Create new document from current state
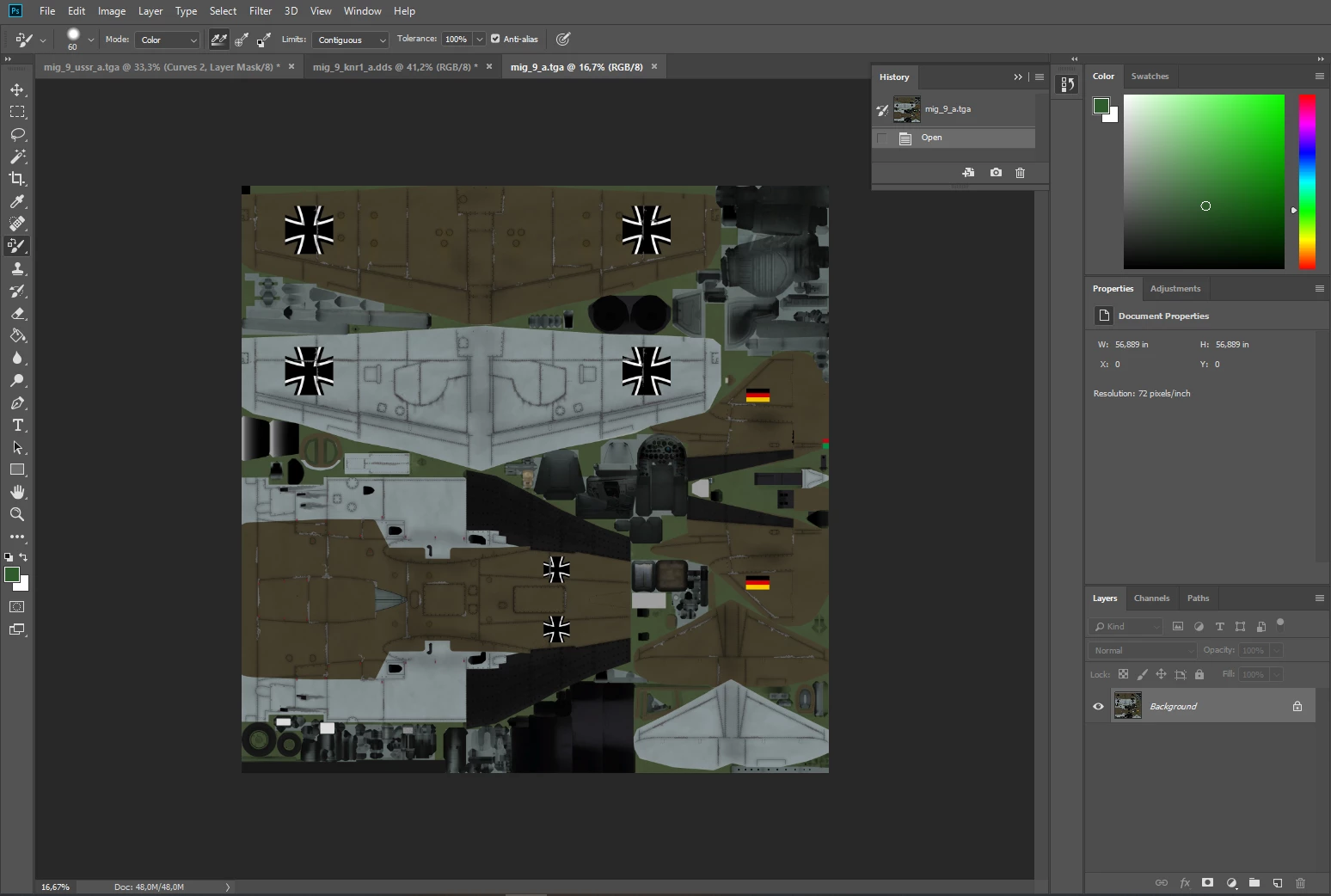Image resolution: width=1331 pixels, height=896 pixels. (x=968, y=173)
